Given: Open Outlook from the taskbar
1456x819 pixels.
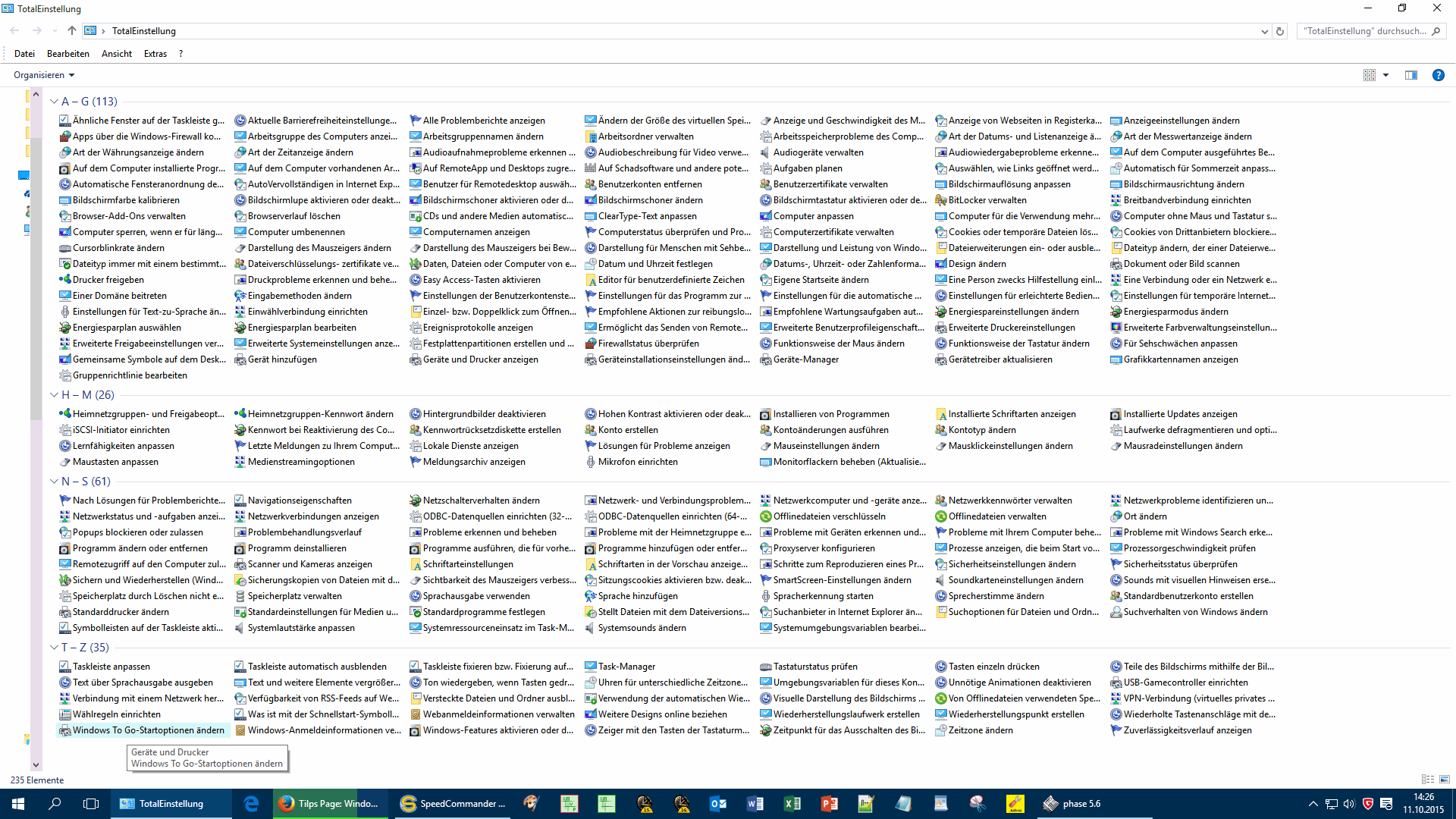Looking at the screenshot, I should (717, 804).
